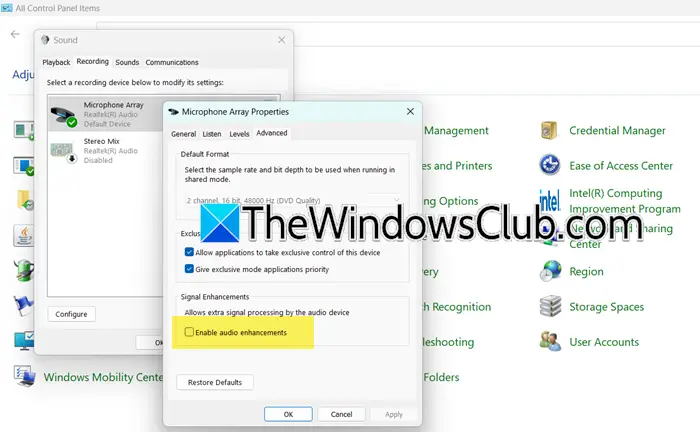This screenshot has width=700, height=432.
Task: Open Storage Spaces link
Action: coord(607,307)
